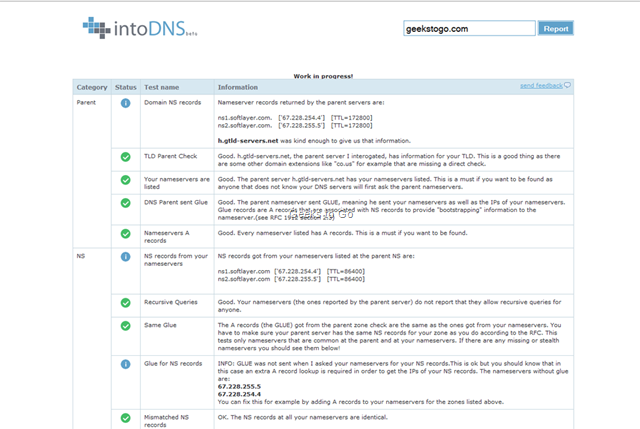
Task: Click the domain input field showing geekstogo.com
Action: [x=469, y=29]
